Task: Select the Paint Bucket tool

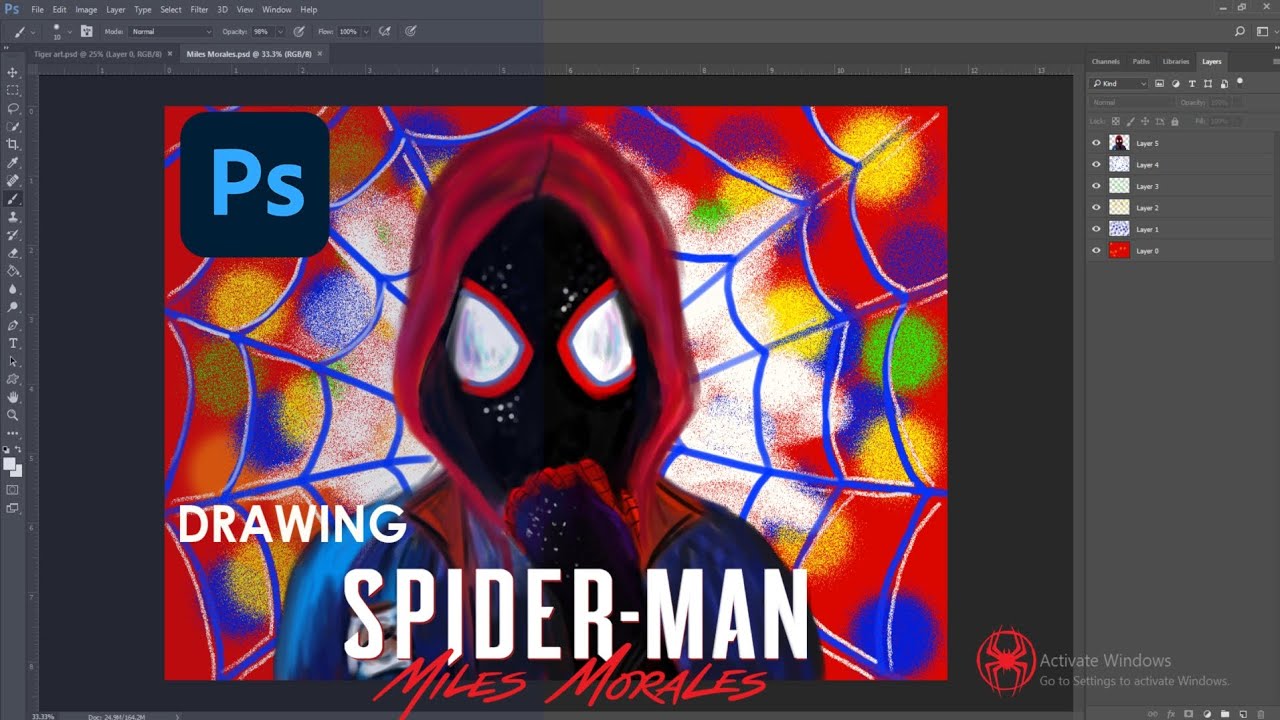Action: (x=13, y=270)
